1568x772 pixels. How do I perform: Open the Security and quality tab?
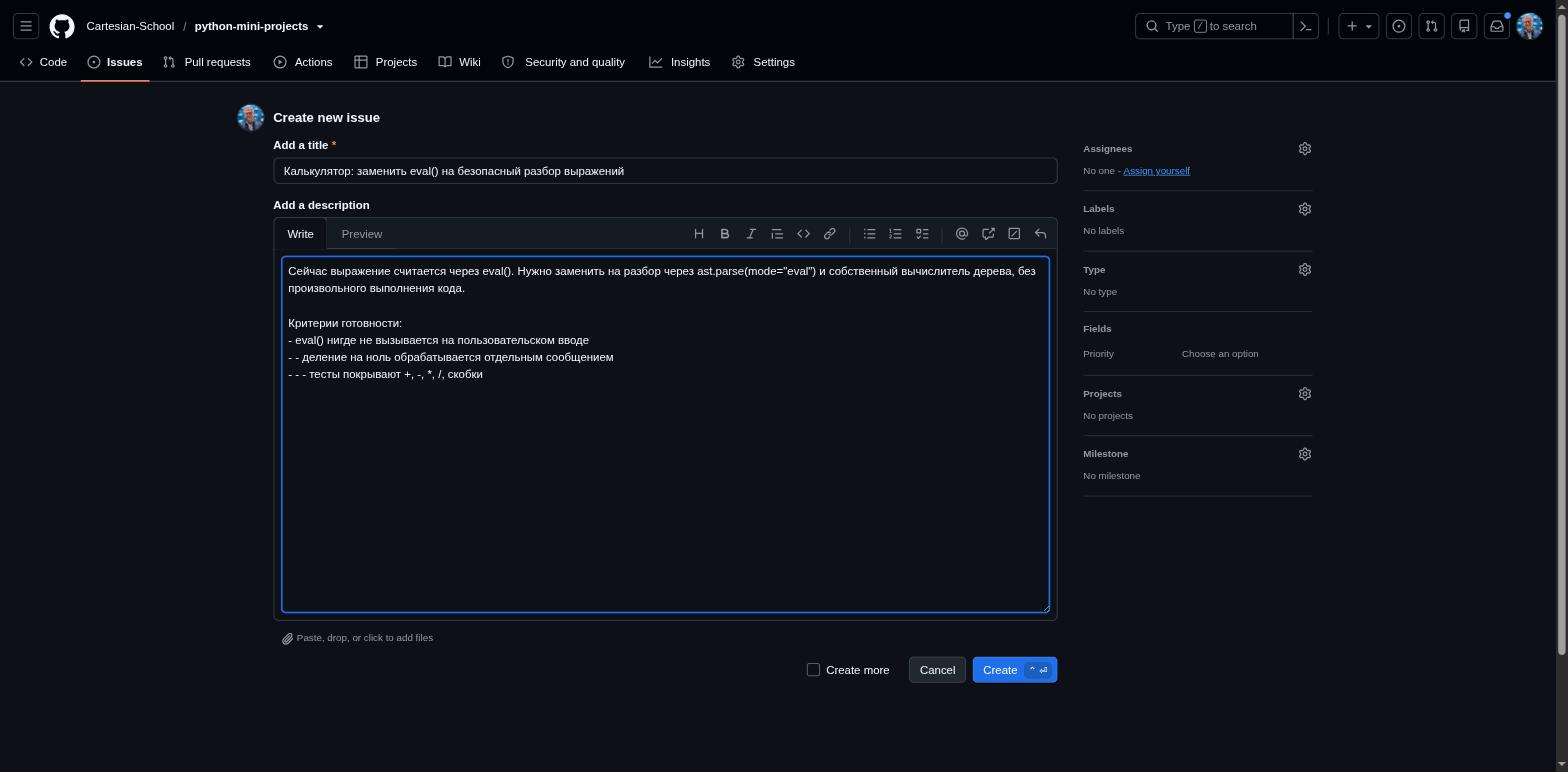pyautogui.click(x=564, y=62)
